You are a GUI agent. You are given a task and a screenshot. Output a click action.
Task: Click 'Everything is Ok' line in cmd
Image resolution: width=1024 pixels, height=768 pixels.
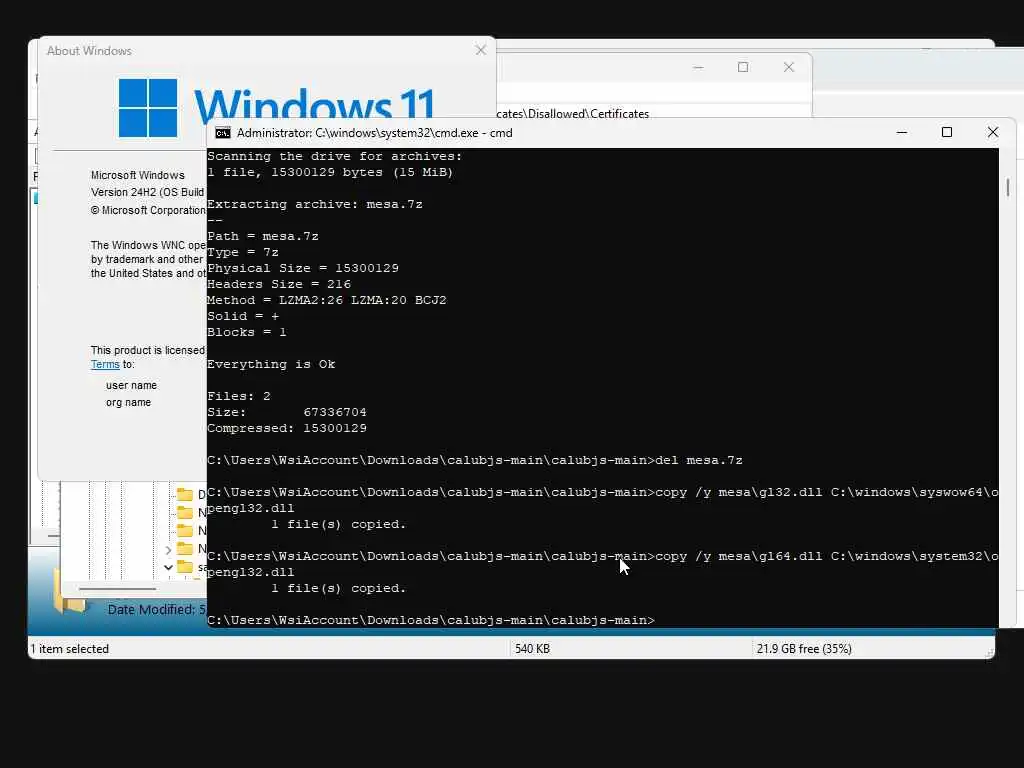(271, 364)
